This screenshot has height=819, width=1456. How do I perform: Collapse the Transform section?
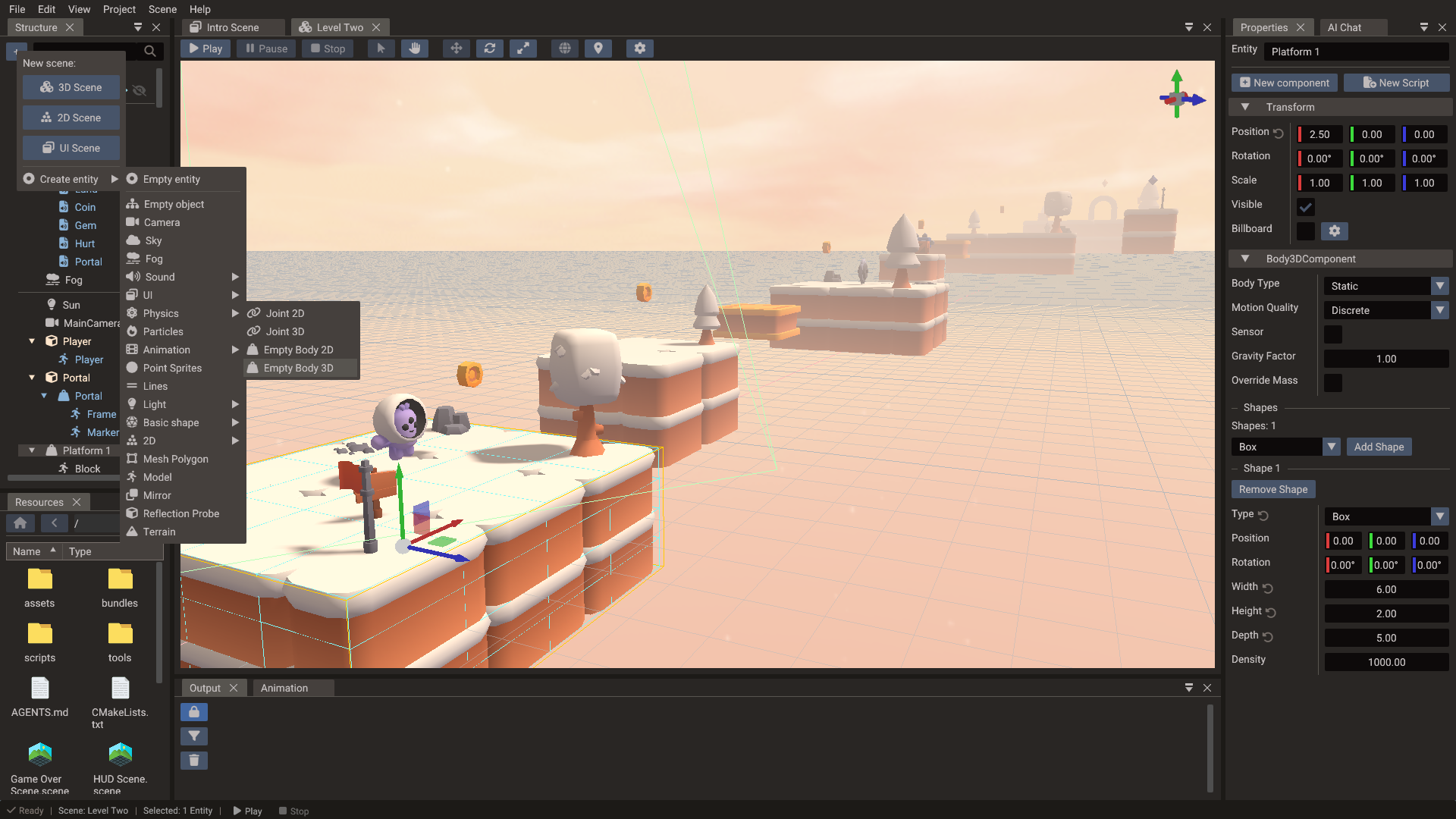click(x=1245, y=107)
